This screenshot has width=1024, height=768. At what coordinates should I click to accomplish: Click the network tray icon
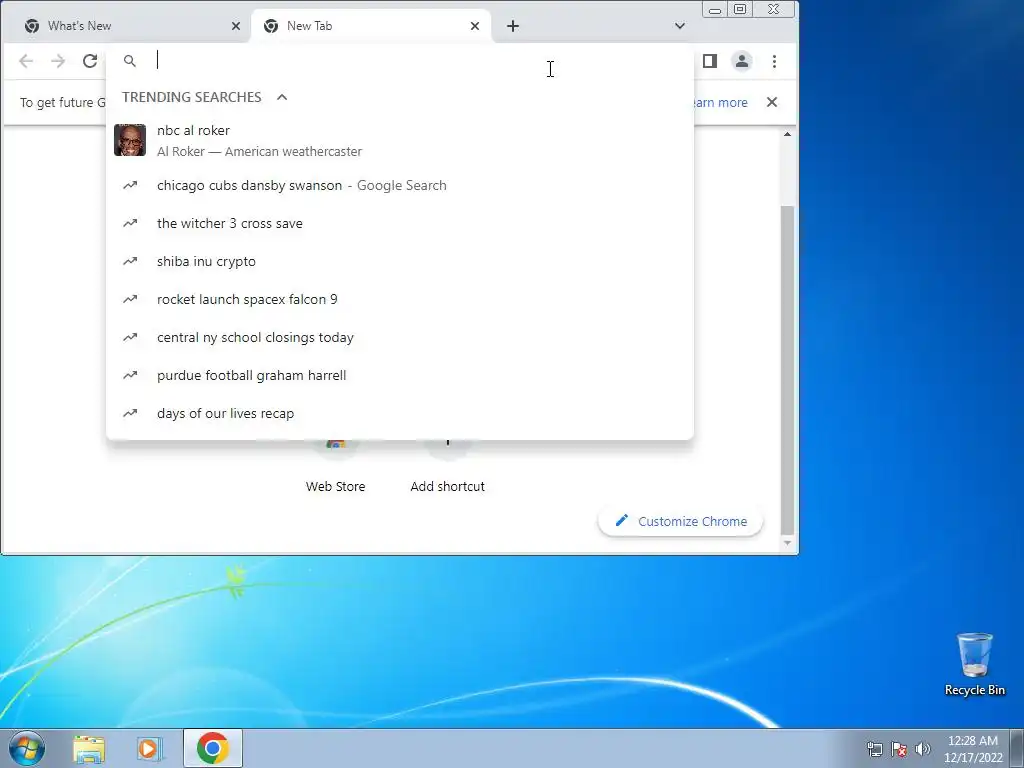874,749
